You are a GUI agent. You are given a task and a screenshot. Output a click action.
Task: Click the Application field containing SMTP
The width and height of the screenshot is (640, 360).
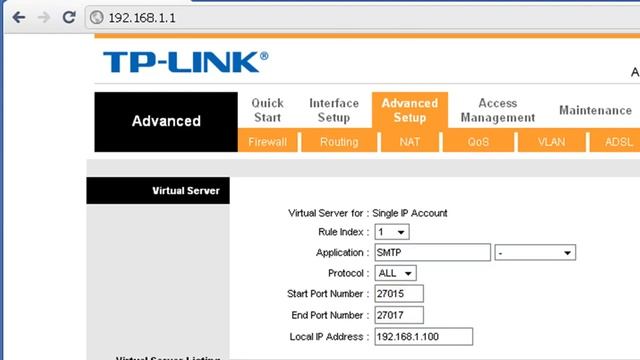coord(433,253)
